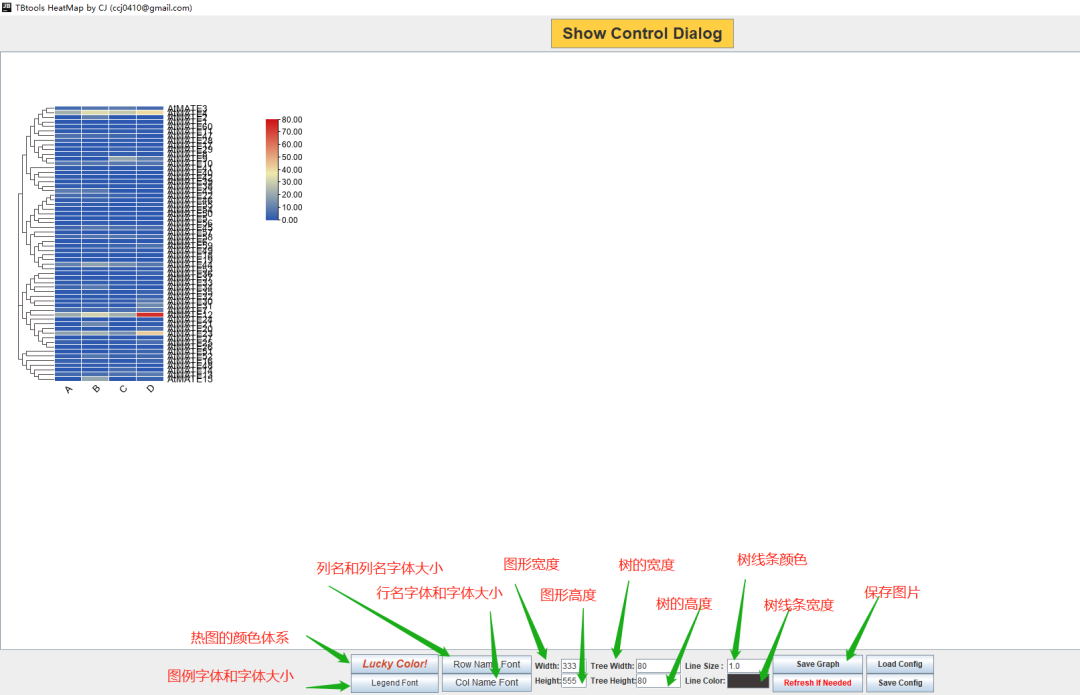Click the legend value 80.00
This screenshot has width=1080, height=695.
(292, 120)
